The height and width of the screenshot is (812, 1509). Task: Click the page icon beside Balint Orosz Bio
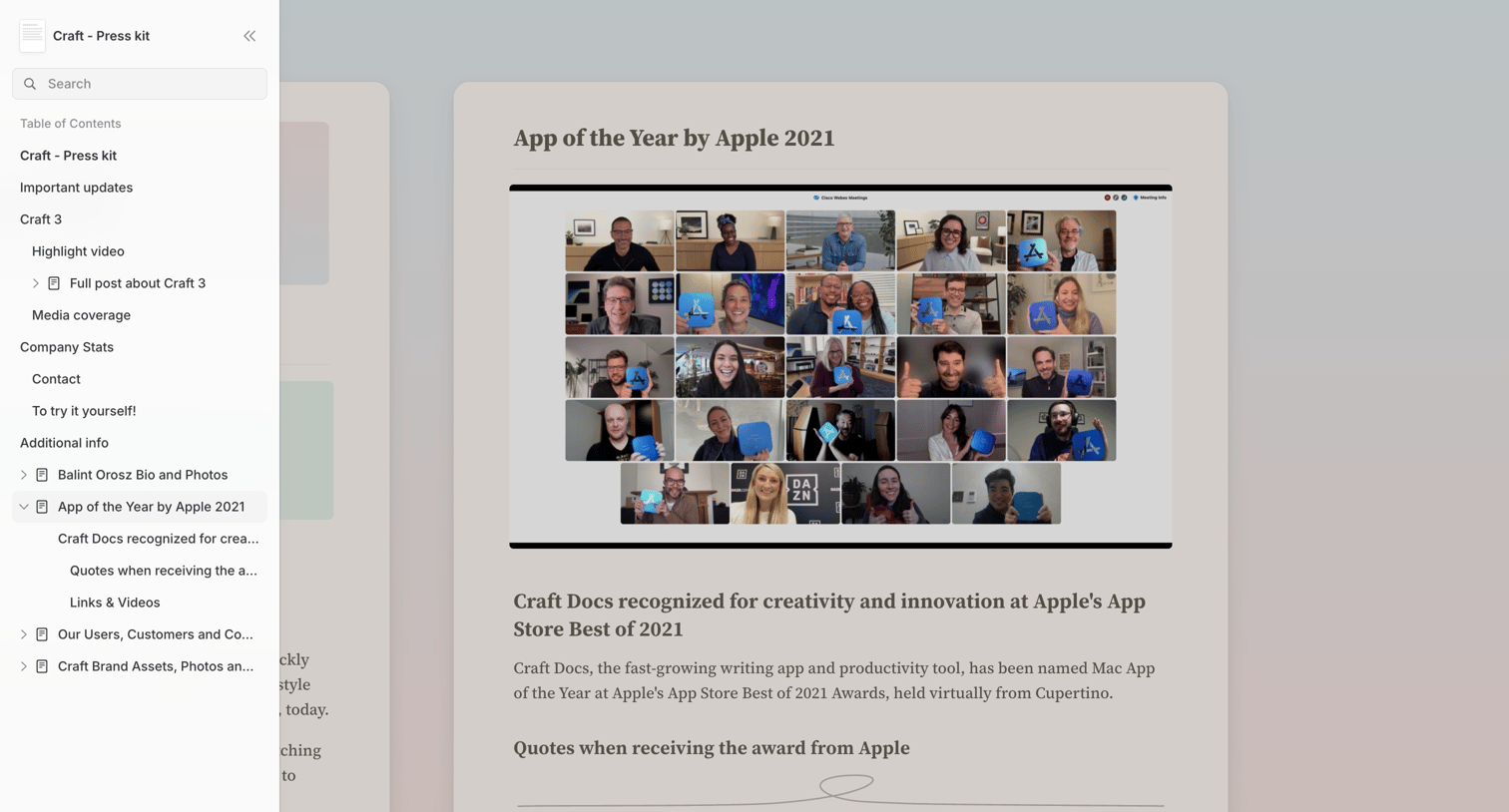pyautogui.click(x=42, y=475)
